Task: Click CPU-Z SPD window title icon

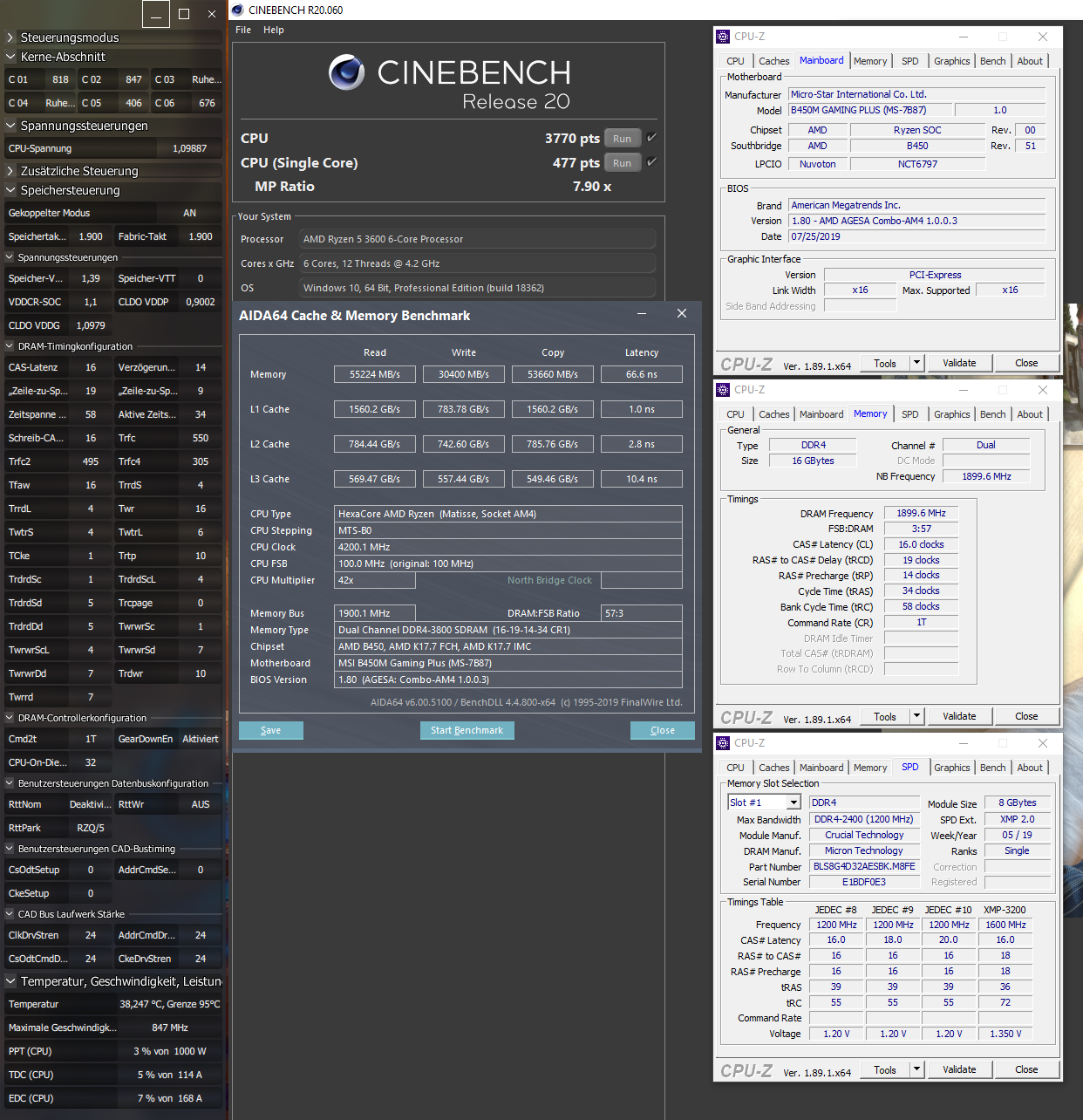Action: pyautogui.click(x=723, y=743)
